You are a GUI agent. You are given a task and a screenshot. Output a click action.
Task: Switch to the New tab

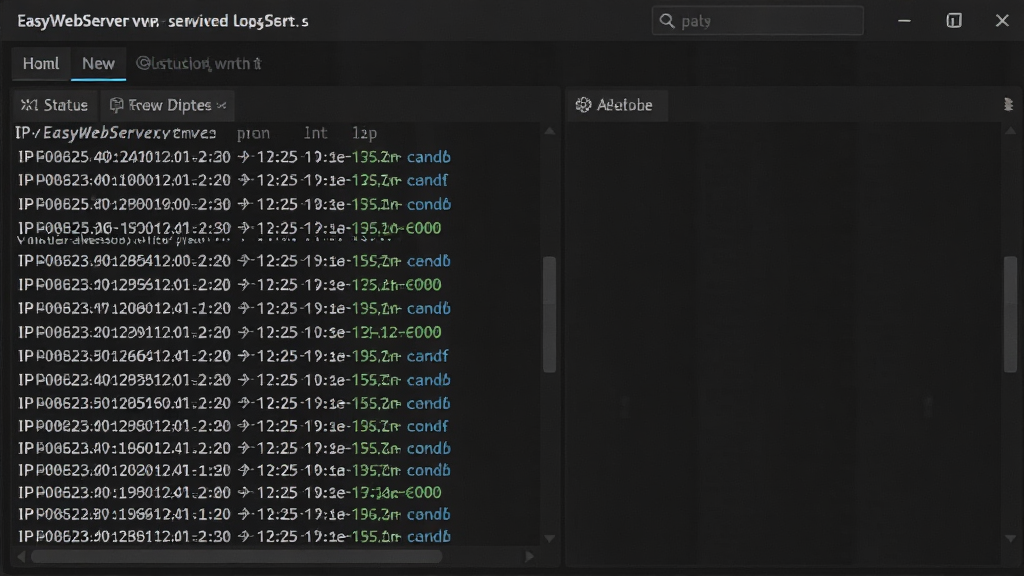(x=98, y=63)
